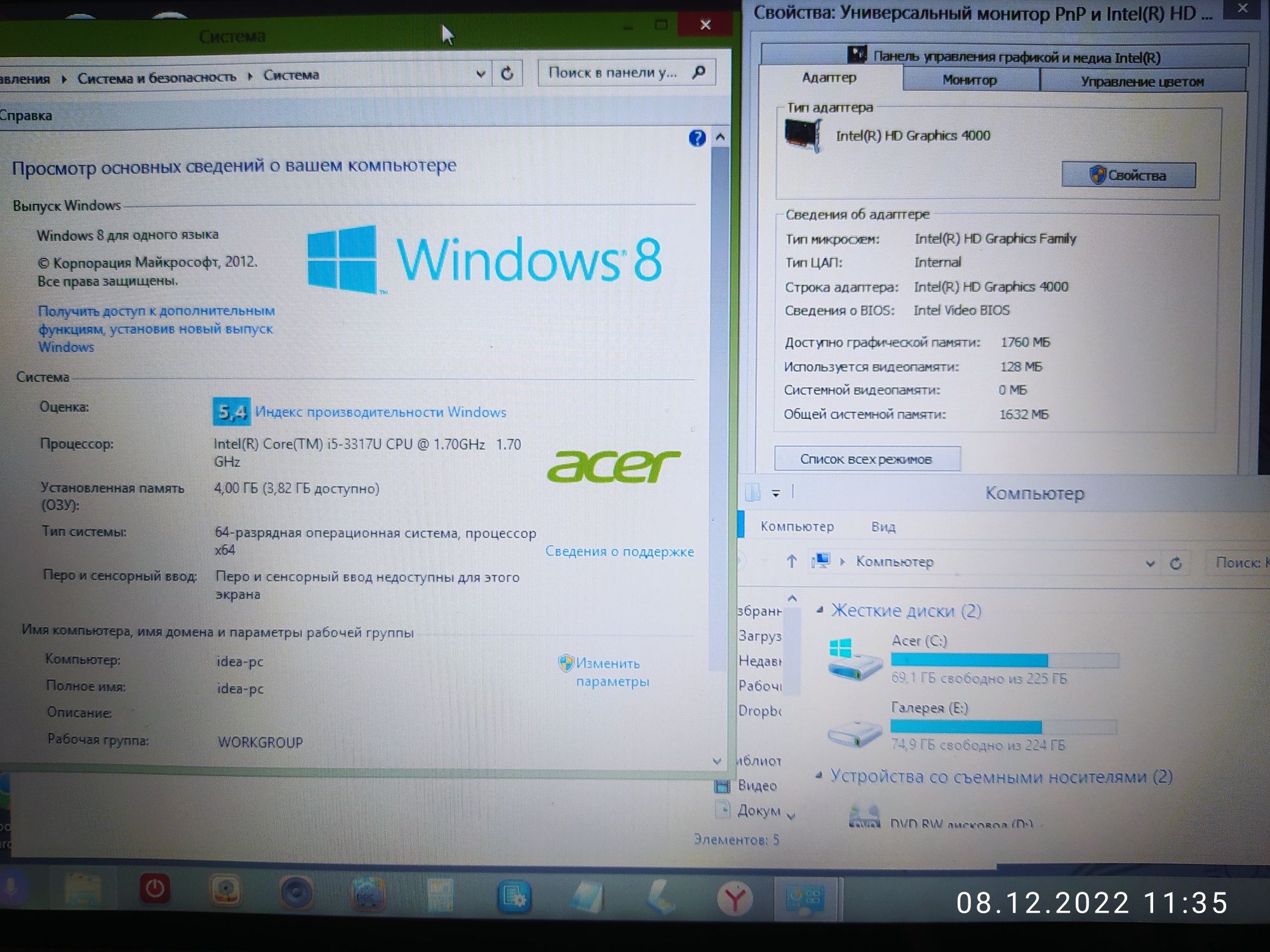Image resolution: width=1270 pixels, height=952 pixels.
Task: Switch to the Монитор tab
Action: coord(970,80)
